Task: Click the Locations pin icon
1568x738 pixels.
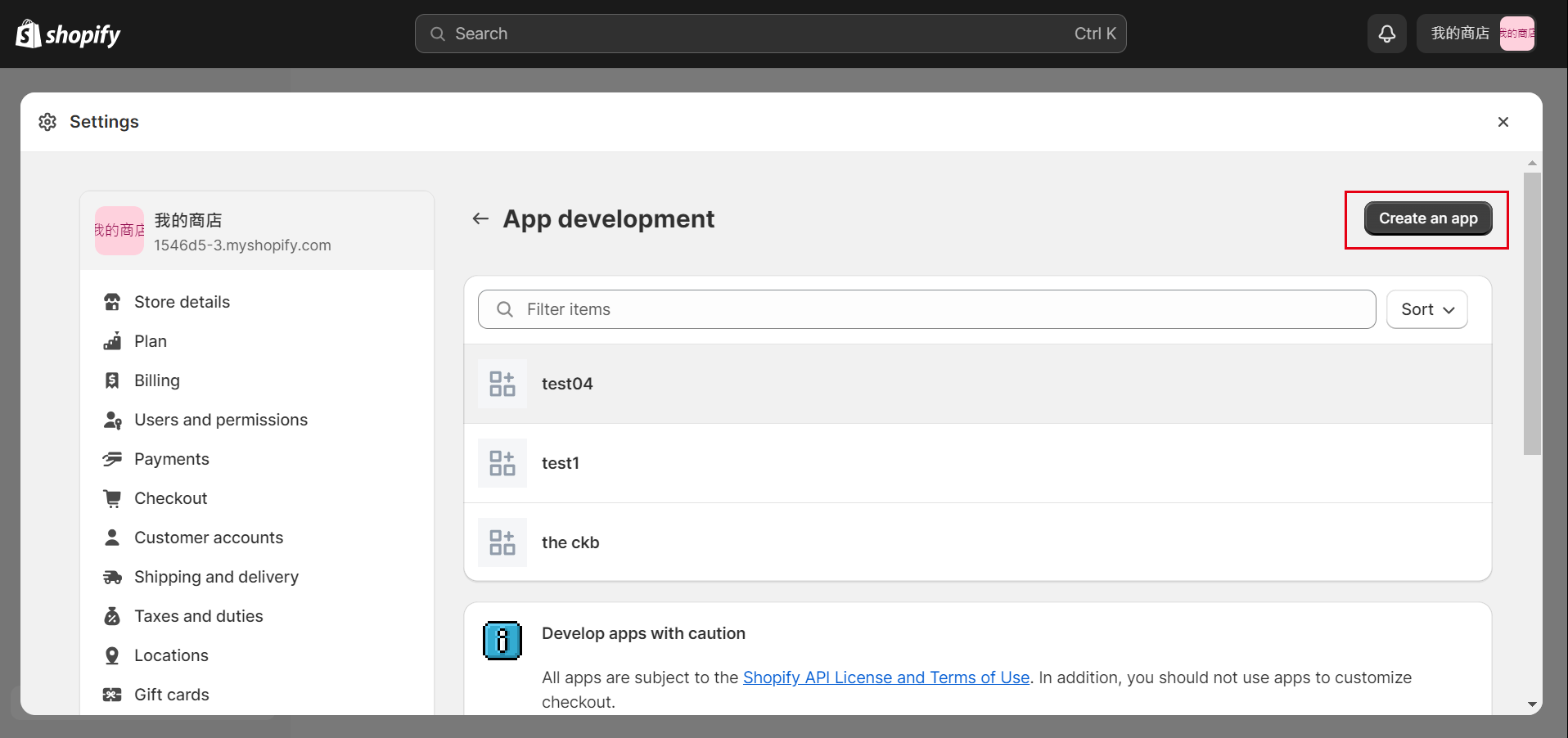Action: coord(112,655)
